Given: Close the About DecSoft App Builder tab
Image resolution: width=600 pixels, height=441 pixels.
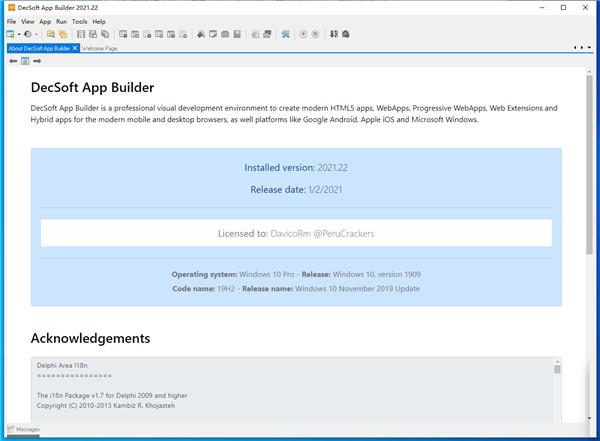Looking at the screenshot, I should 75,48.
